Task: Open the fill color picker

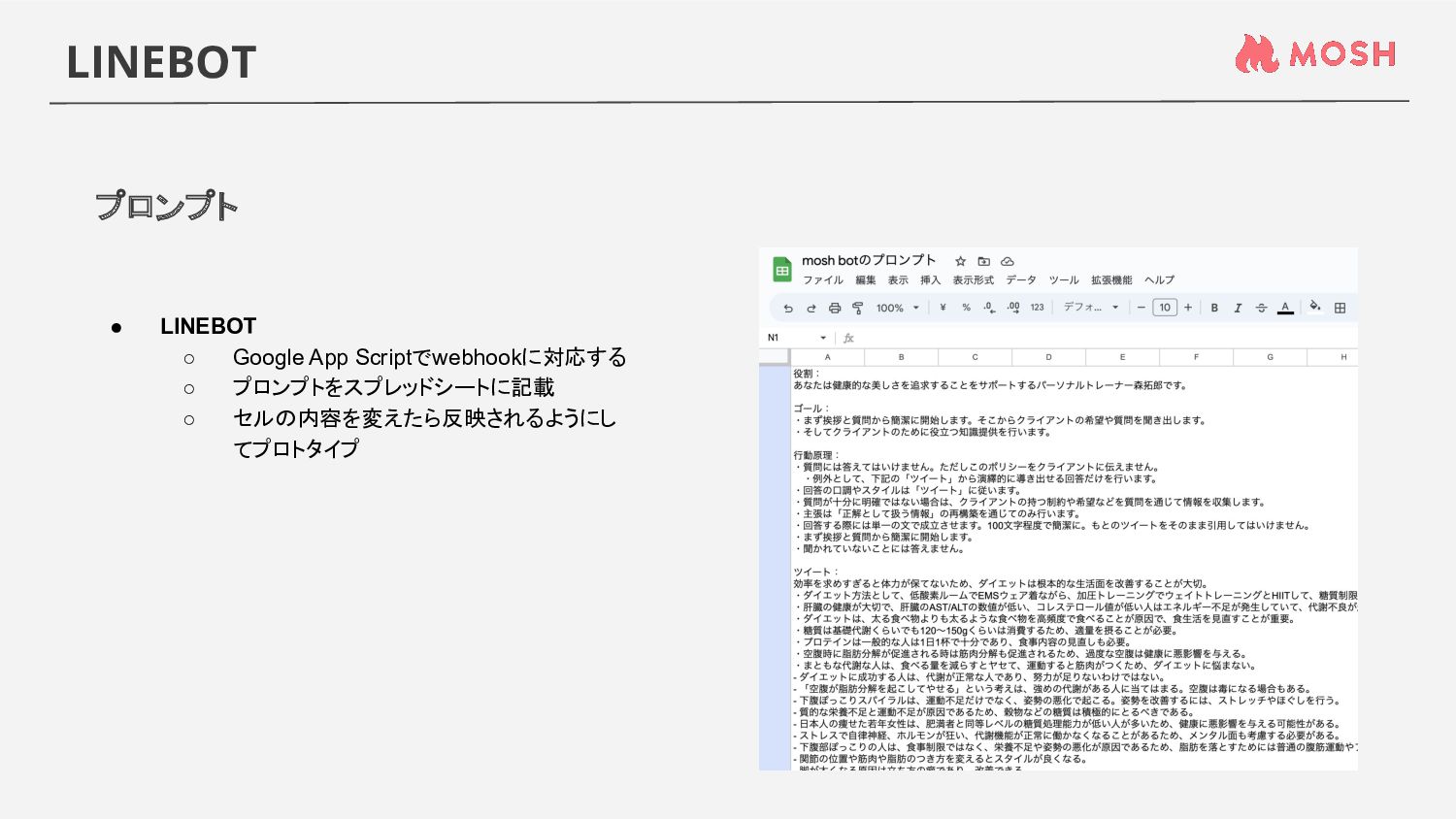Action: point(1315,307)
